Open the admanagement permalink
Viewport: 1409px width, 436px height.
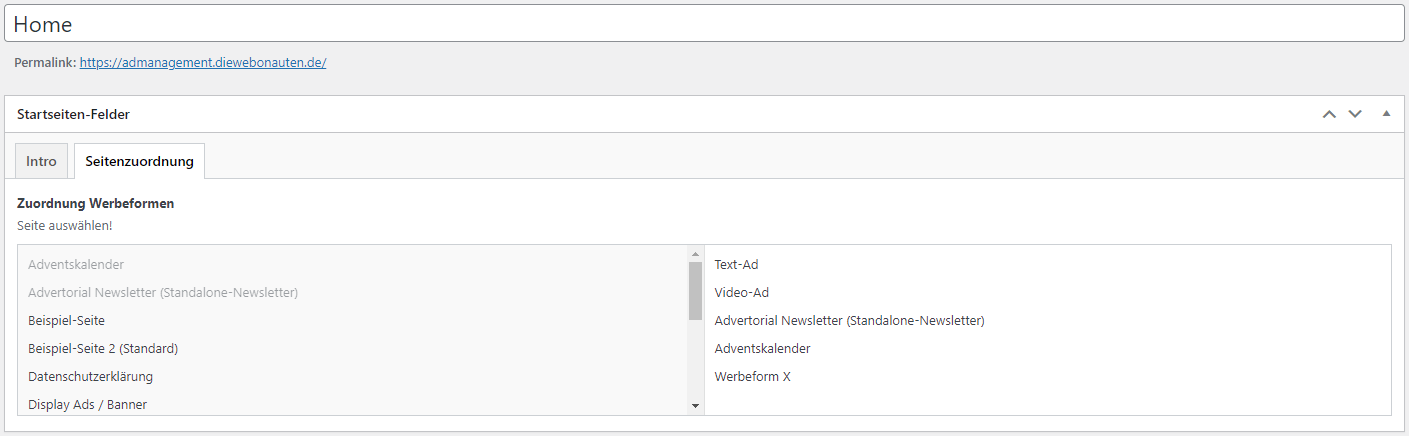(203, 62)
